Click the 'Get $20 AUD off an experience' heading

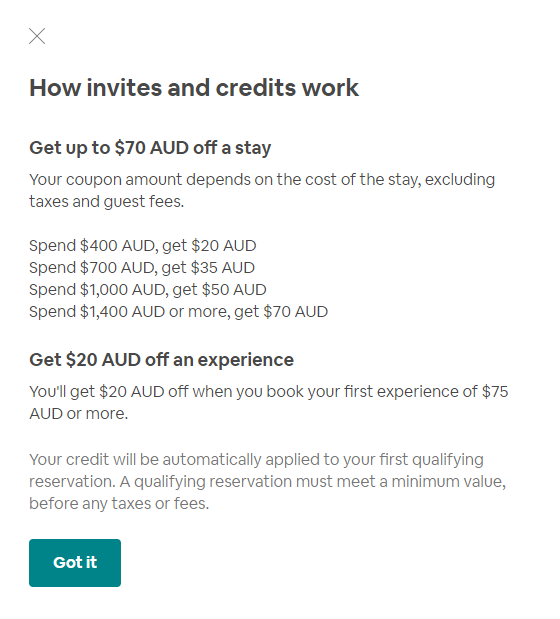(x=161, y=360)
